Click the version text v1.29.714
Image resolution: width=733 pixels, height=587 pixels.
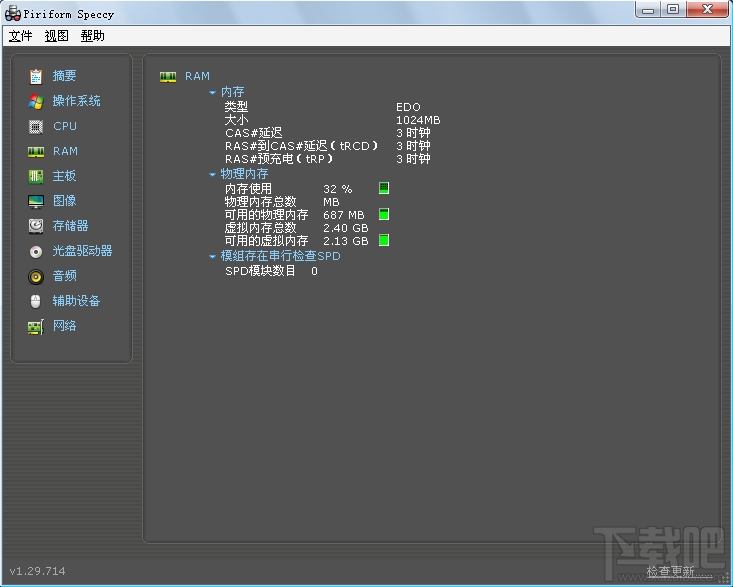[37, 571]
